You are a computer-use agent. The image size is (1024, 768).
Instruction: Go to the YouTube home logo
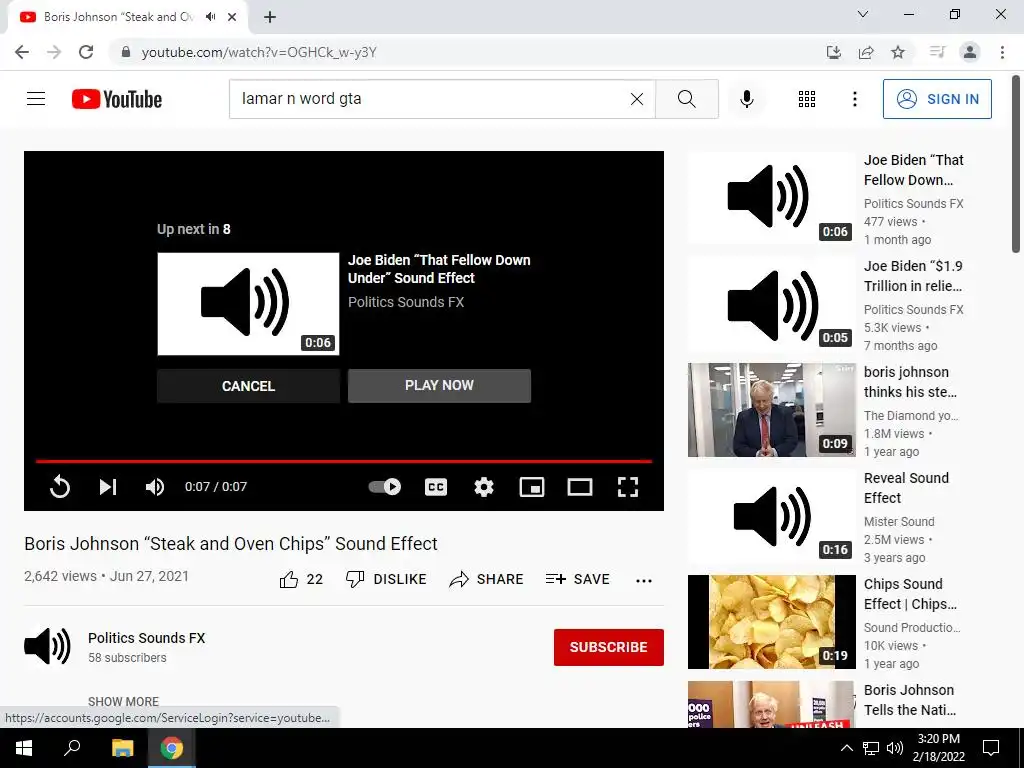click(x=117, y=99)
